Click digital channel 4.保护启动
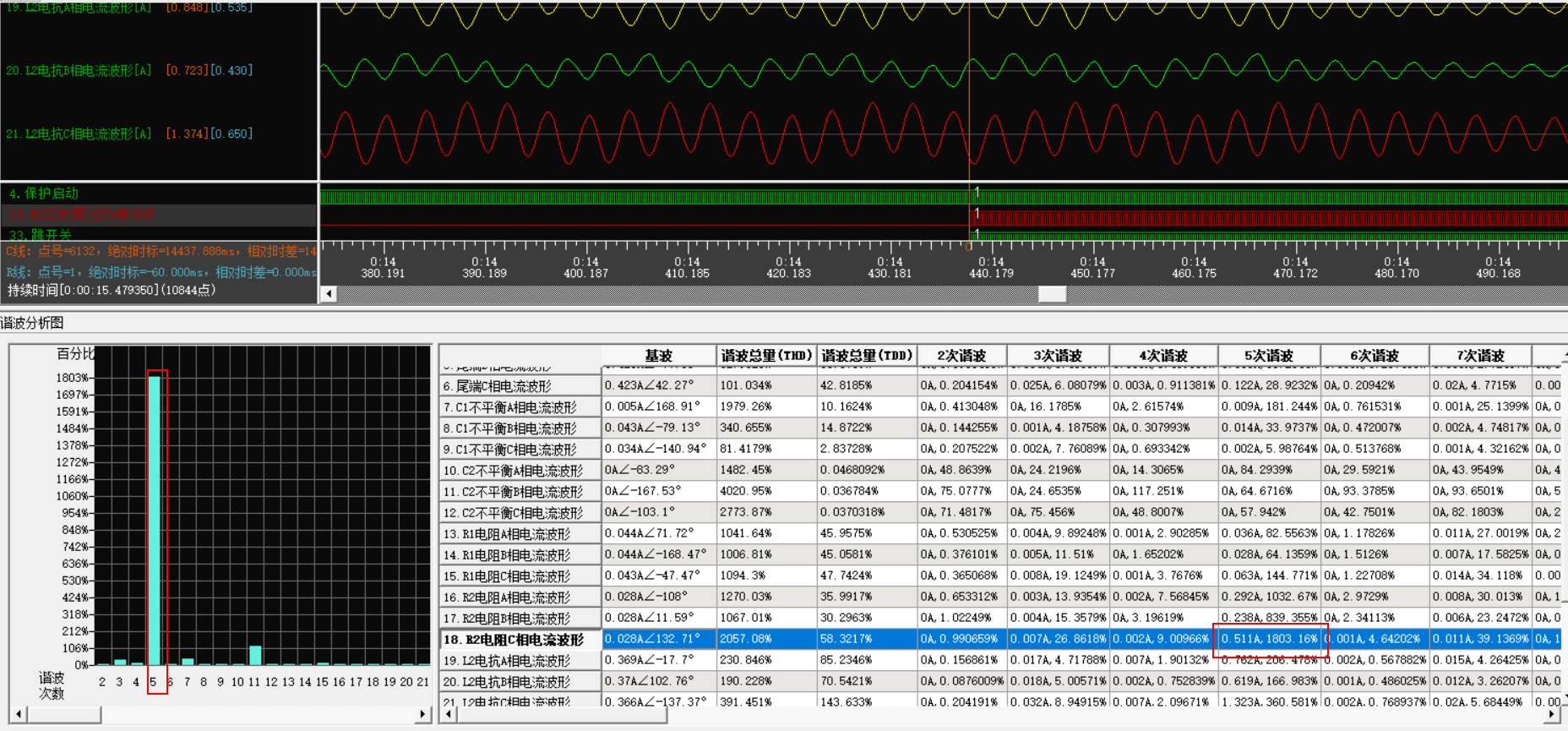Image resolution: width=1568 pixels, height=731 pixels. pyautogui.click(x=44, y=194)
